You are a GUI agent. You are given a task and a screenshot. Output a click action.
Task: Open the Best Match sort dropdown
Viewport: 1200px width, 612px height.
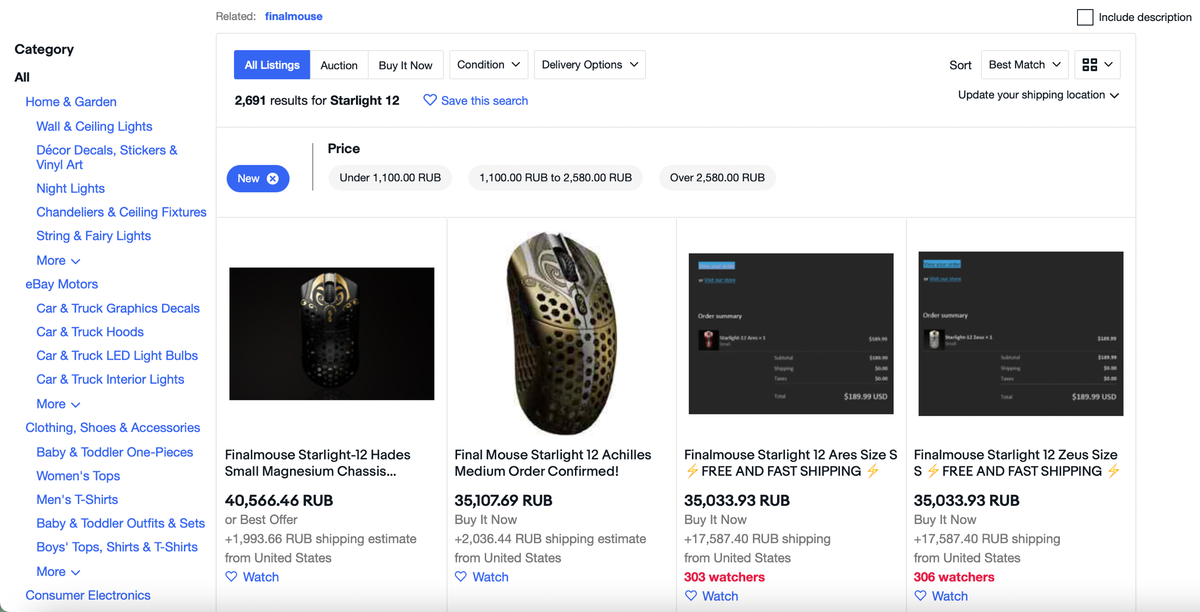pyautogui.click(x=1024, y=65)
